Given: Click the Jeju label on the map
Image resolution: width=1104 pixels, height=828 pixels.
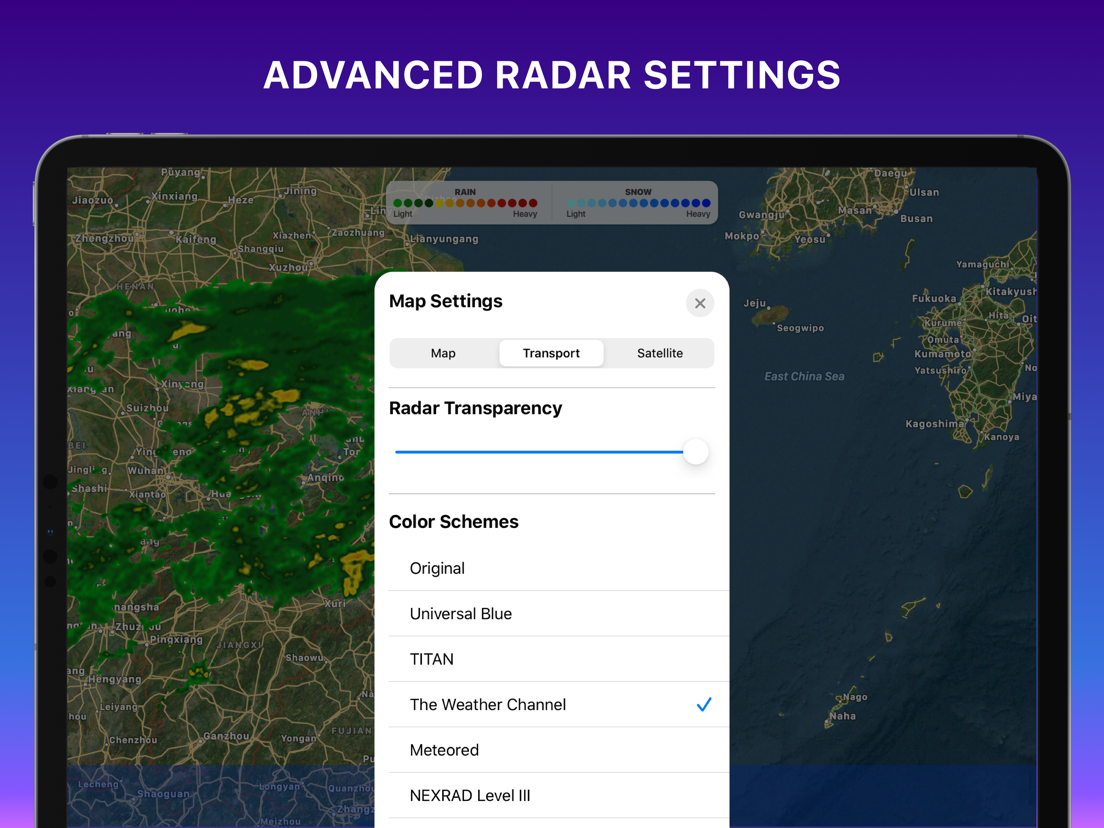Looking at the screenshot, I should [754, 303].
